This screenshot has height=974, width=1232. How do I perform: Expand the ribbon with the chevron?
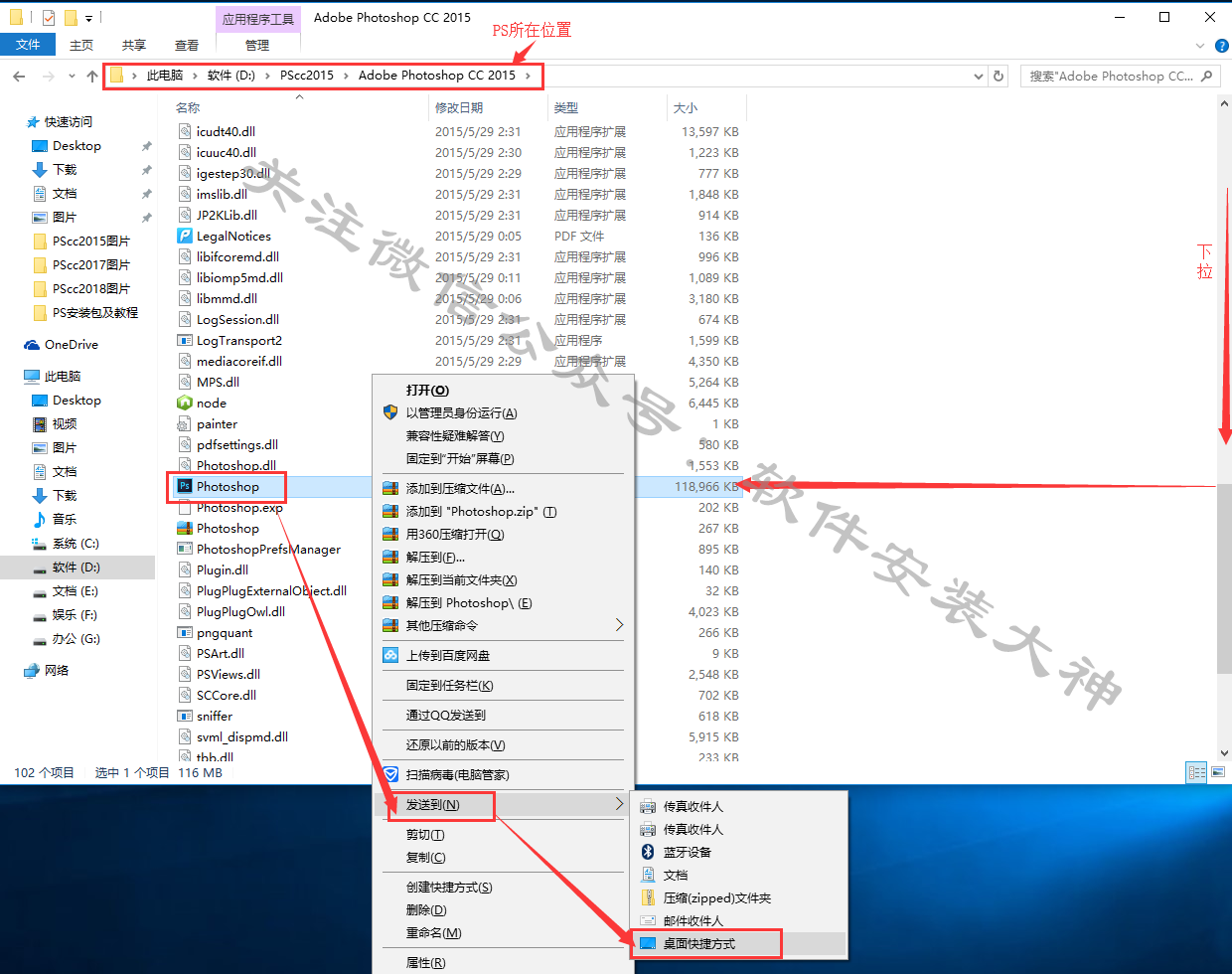coord(1200,46)
